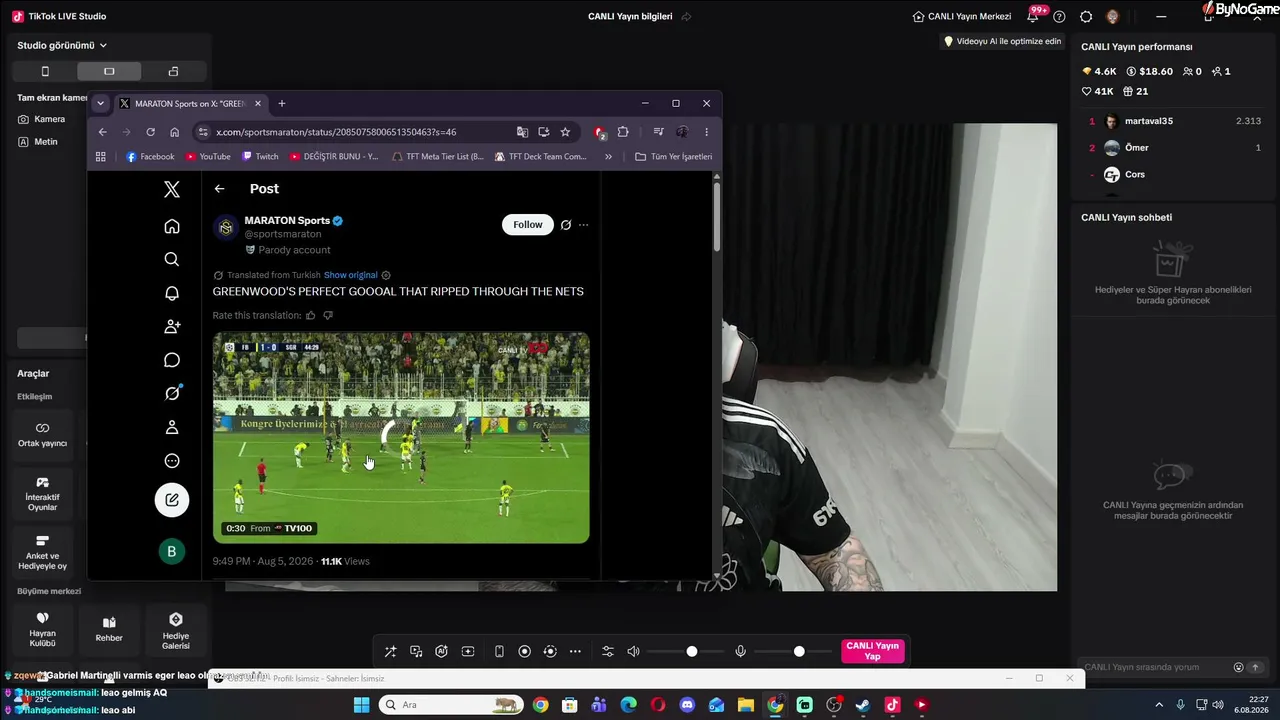
Task: Open the browser home page button
Action: point(174,132)
